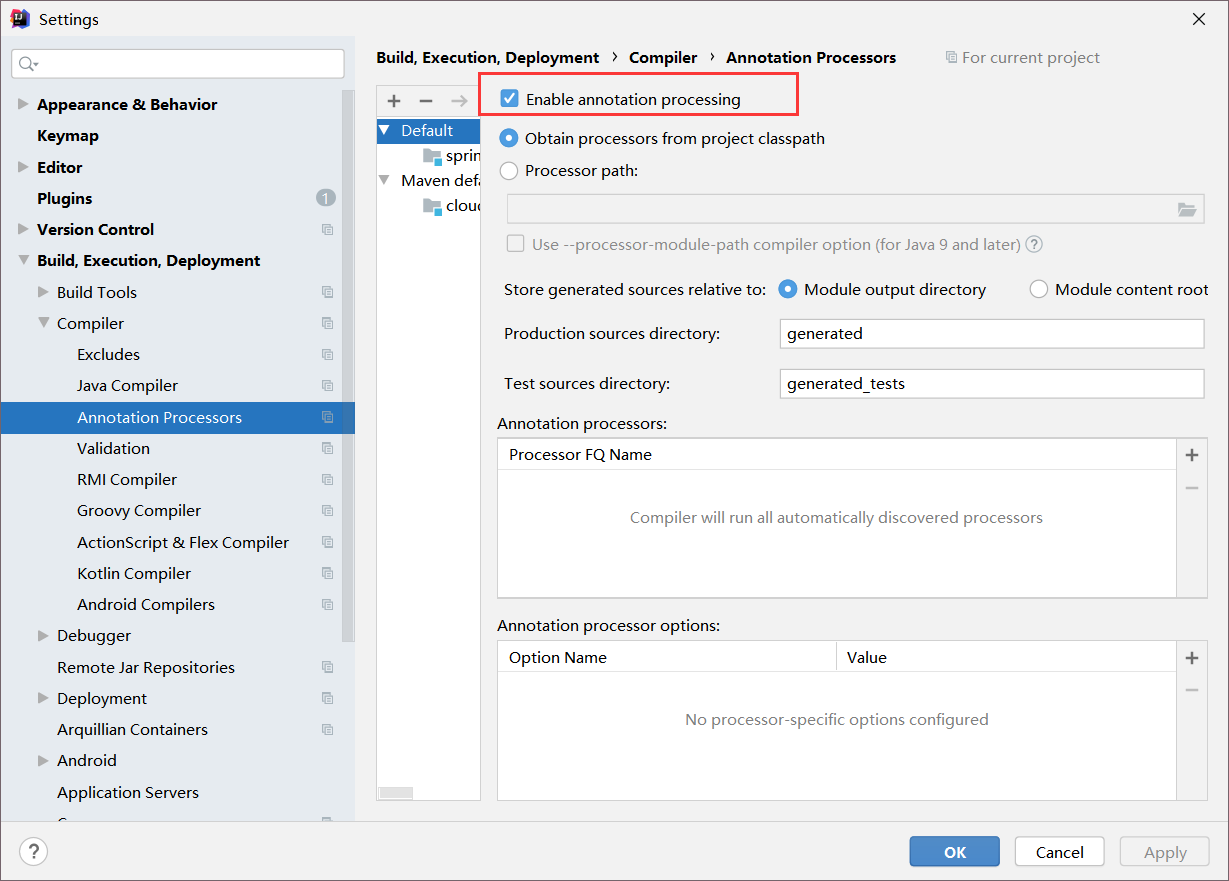This screenshot has height=881, width=1229.
Task: Expand Version Control section
Action: pyautogui.click(x=23, y=230)
